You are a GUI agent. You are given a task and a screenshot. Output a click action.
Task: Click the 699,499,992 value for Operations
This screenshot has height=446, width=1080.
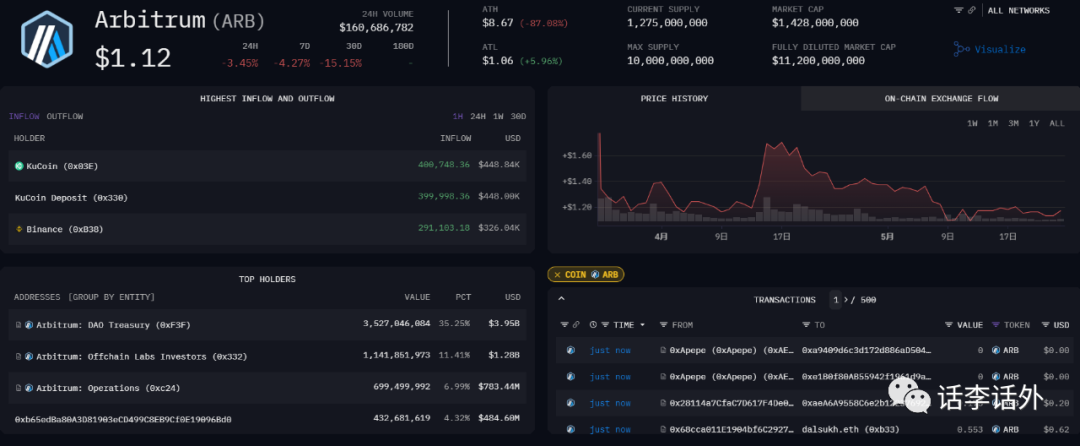tap(401, 388)
